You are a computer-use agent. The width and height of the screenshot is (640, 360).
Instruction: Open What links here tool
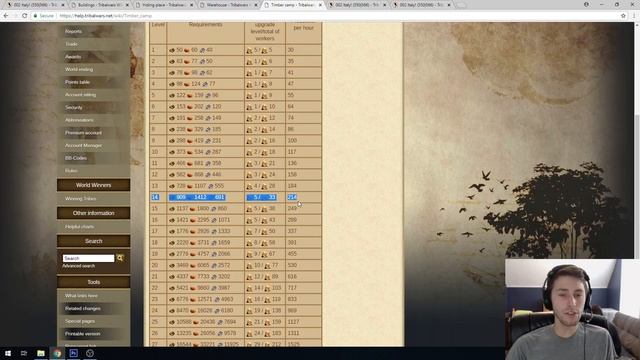pyautogui.click(x=81, y=296)
